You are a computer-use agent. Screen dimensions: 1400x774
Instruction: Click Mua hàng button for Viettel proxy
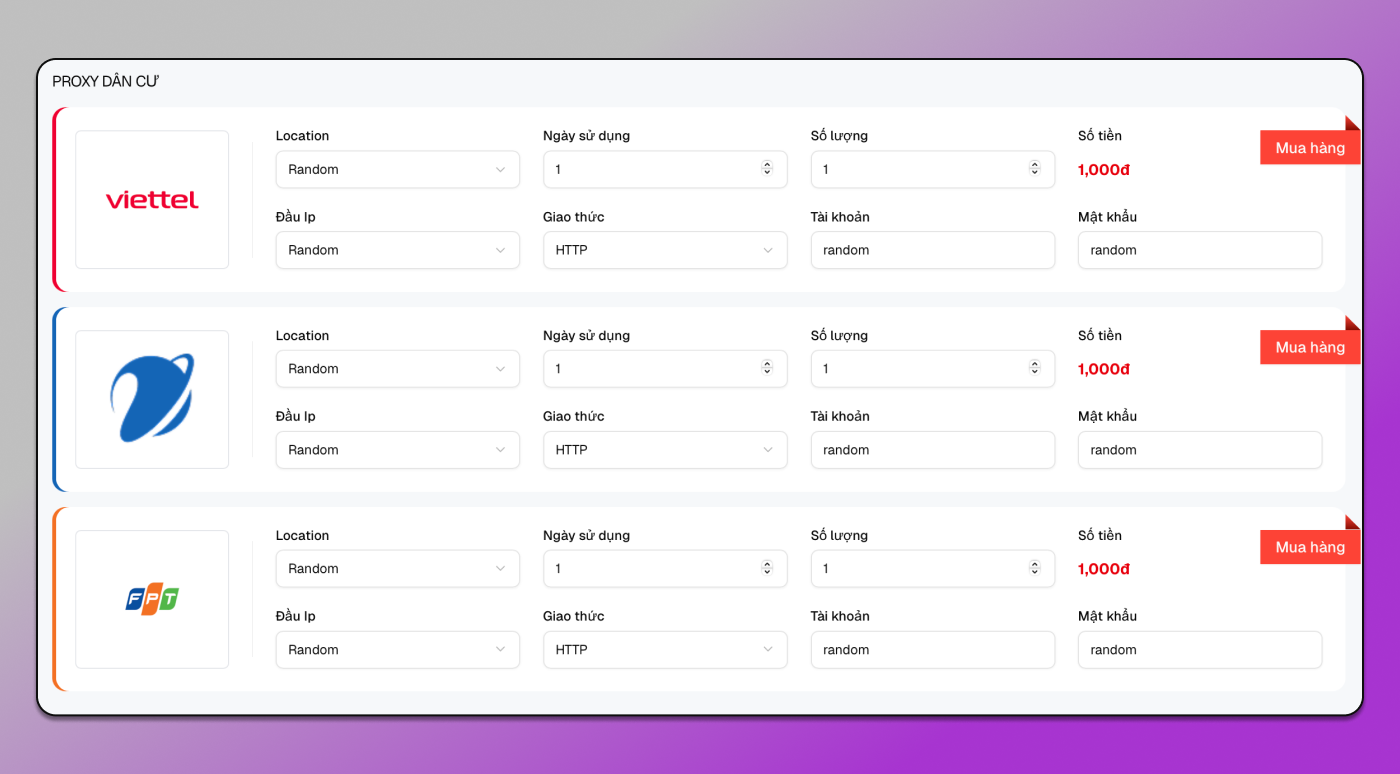1310,148
